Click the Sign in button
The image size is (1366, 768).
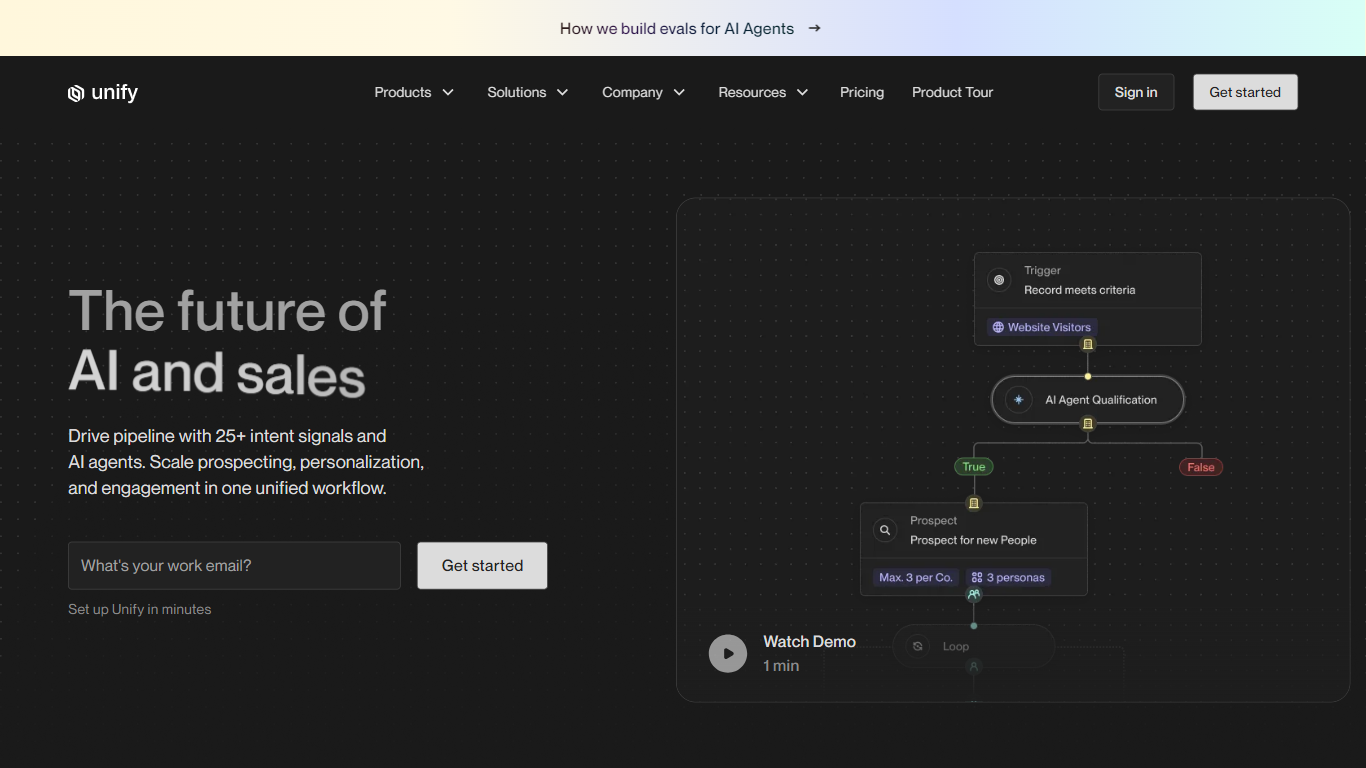tap(1136, 92)
